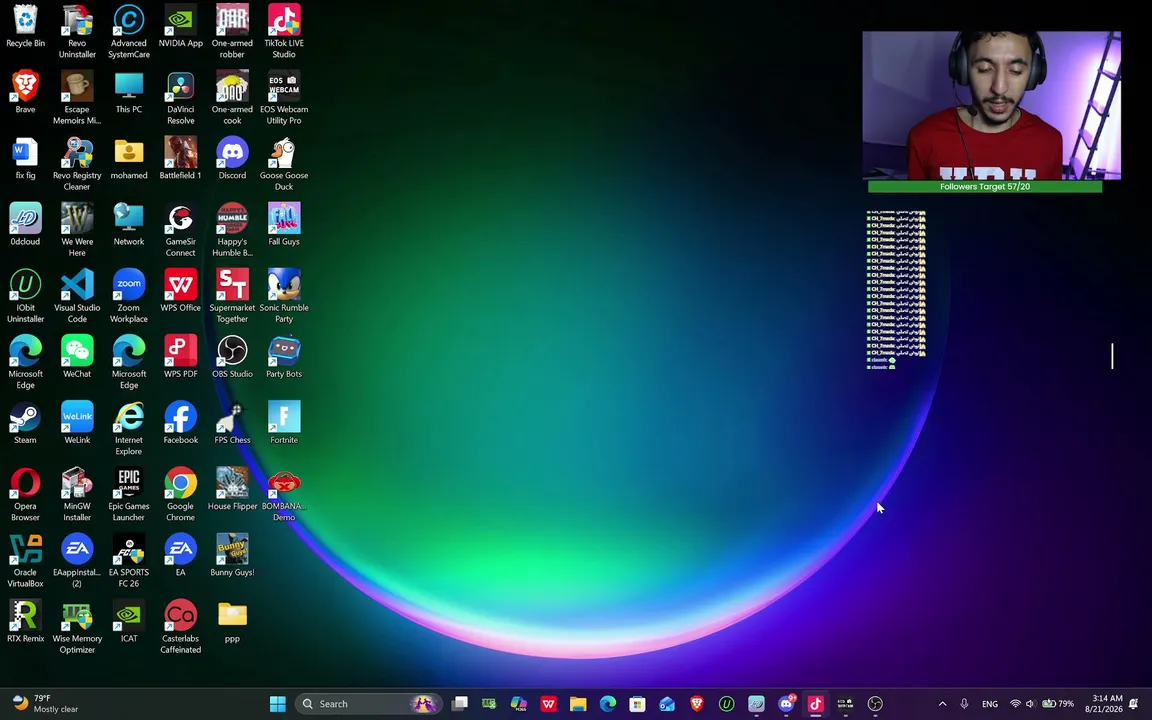Launch GameSir Connect shortcut
The width and height of the screenshot is (1152, 720).
[181, 231]
